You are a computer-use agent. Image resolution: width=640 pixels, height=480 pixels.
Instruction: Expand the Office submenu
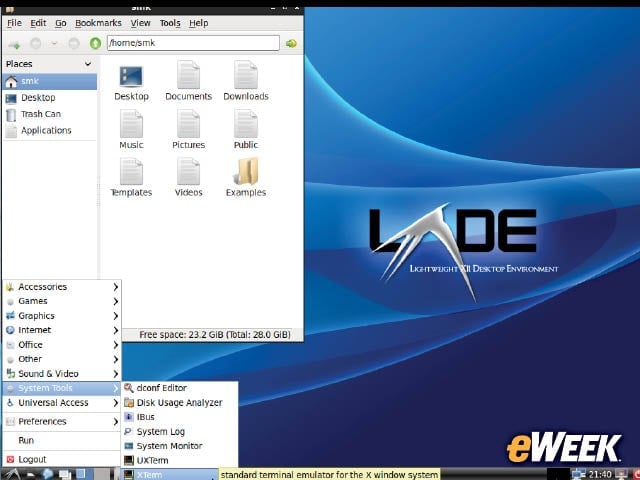click(x=62, y=345)
